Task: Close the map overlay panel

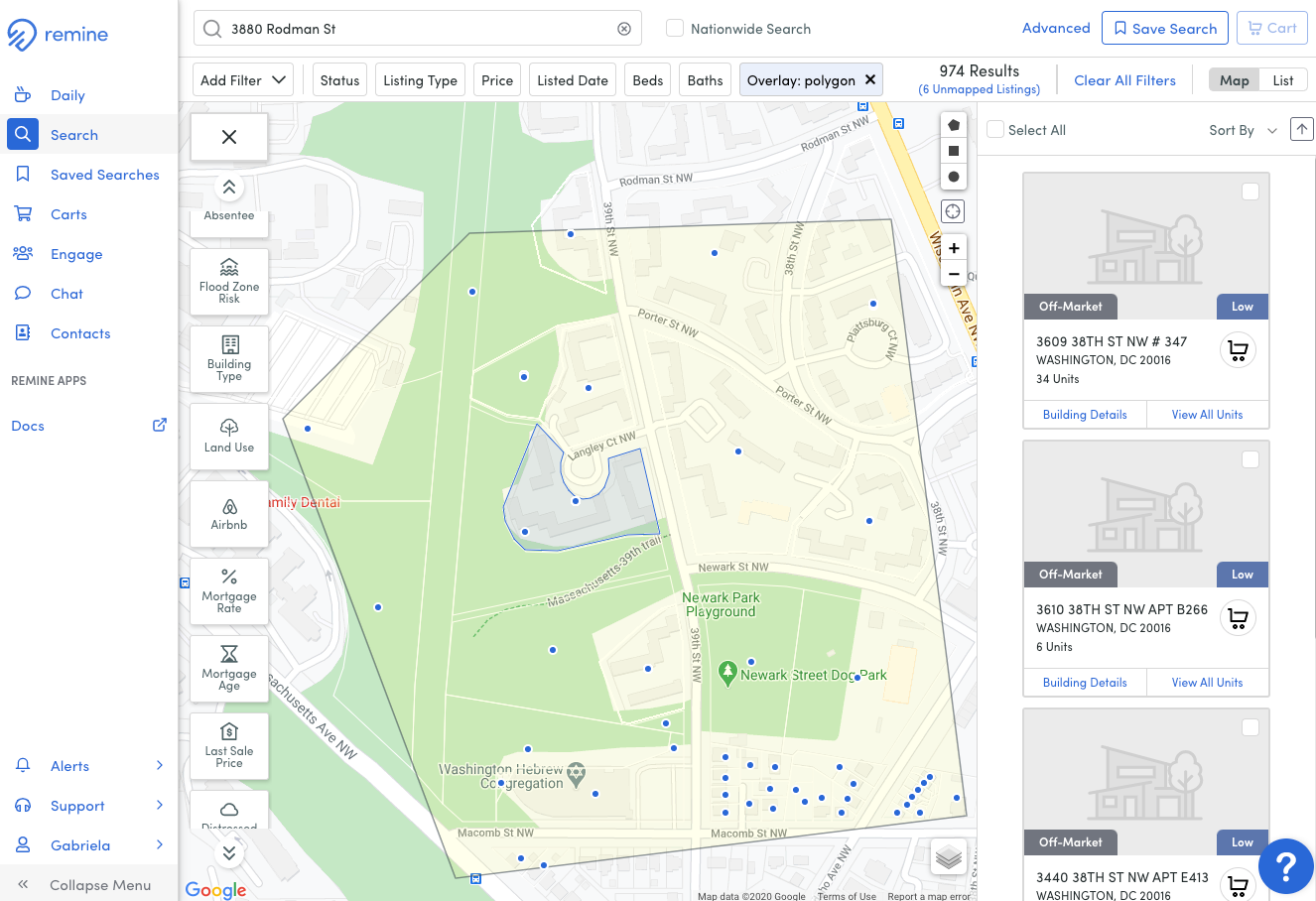Action: 229,137
